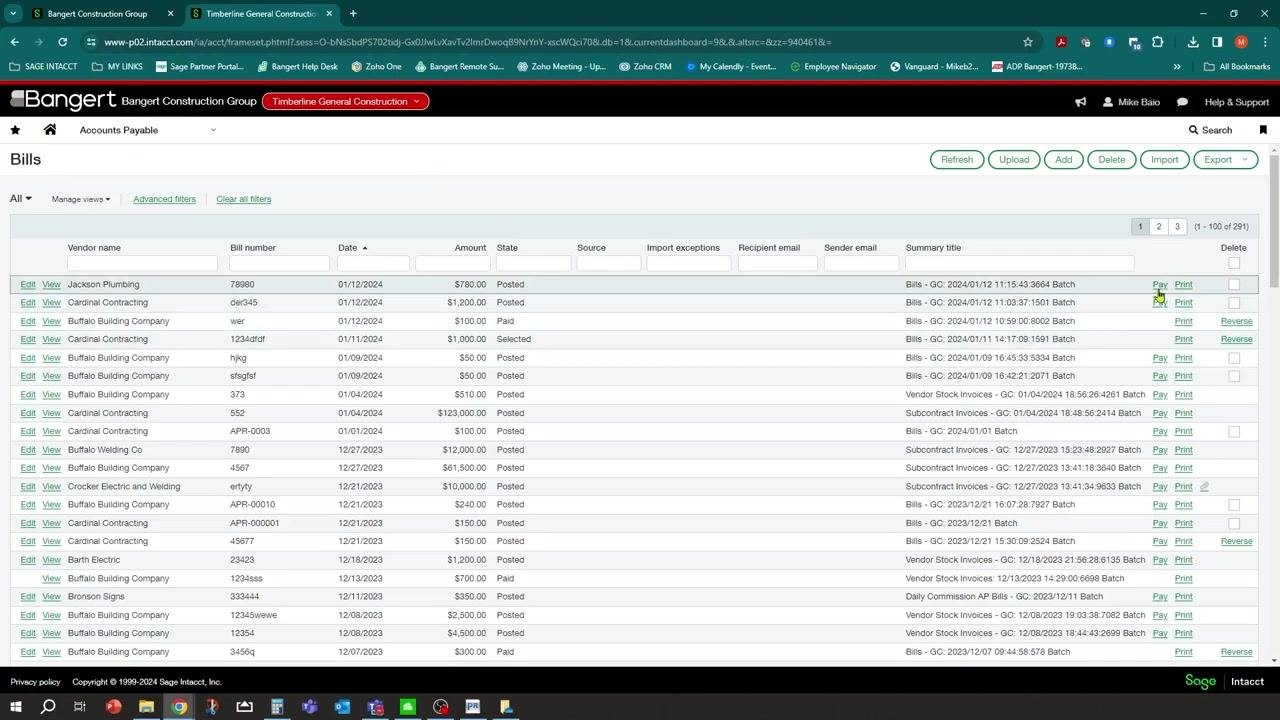1280x720 pixels.
Task: Click the attachment paperclip on Crocker Electric row
Action: pyautogui.click(x=1205, y=487)
